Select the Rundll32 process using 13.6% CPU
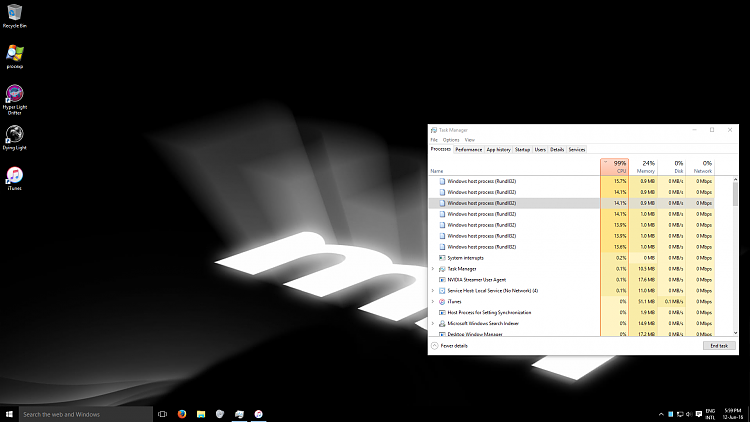The width and height of the screenshot is (750, 422). tap(572, 247)
